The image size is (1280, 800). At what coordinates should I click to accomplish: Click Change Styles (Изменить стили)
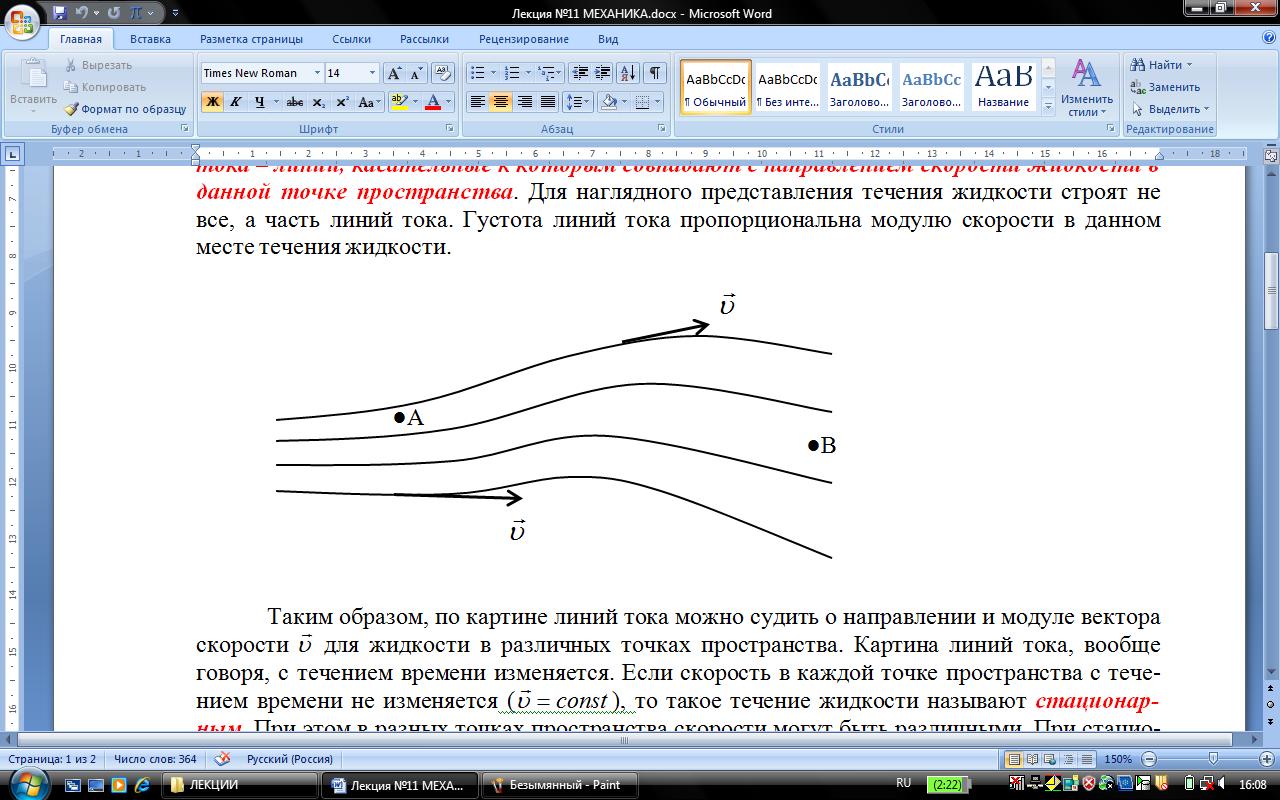(1087, 89)
